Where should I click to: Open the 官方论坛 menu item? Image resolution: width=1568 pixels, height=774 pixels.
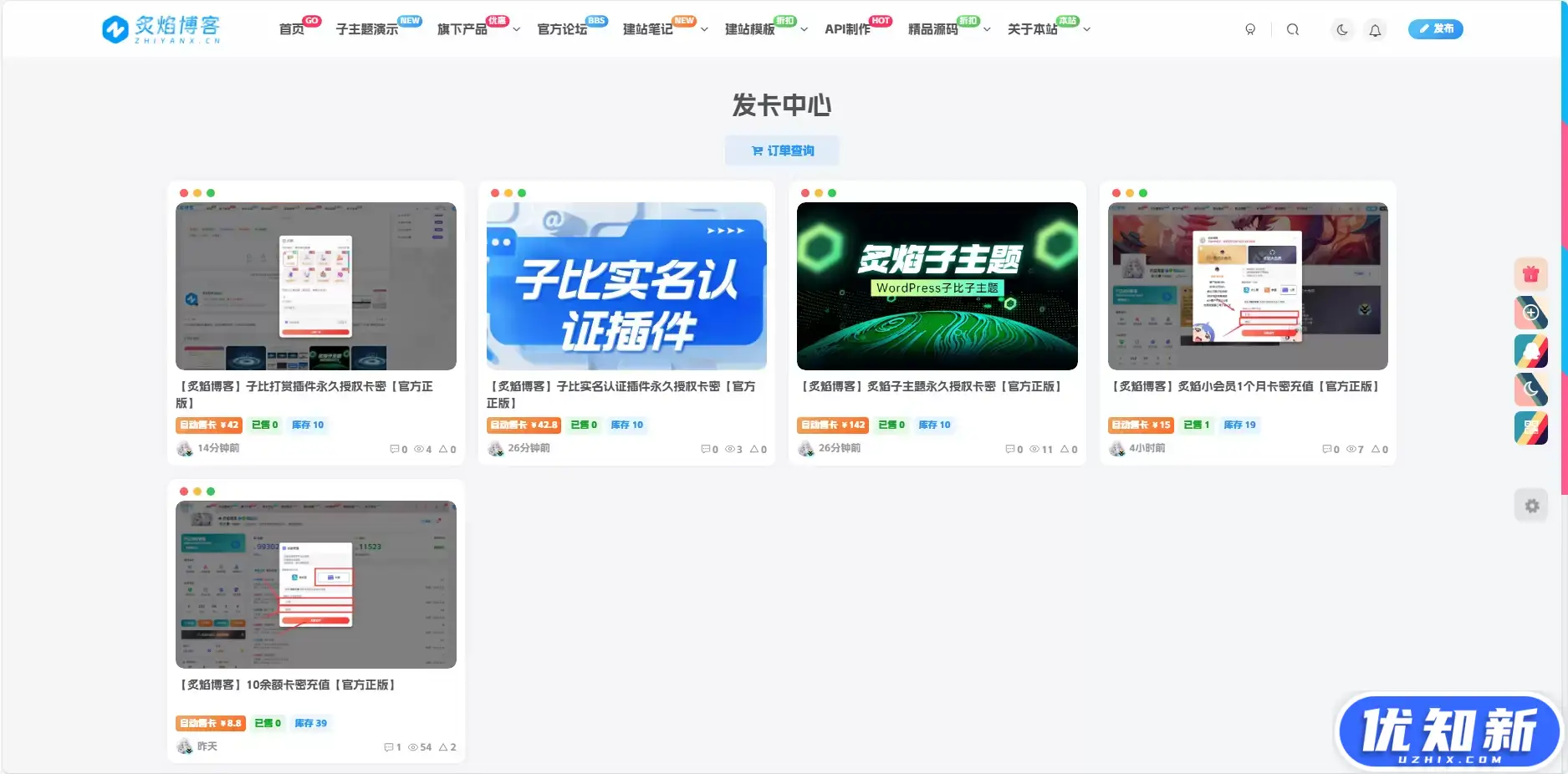(562, 29)
